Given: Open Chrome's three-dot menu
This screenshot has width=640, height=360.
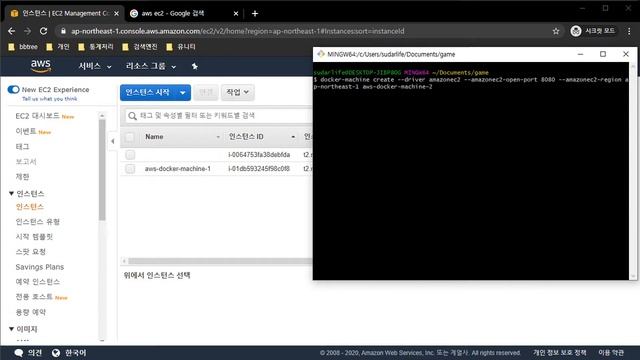Looking at the screenshot, I should click(x=629, y=31).
